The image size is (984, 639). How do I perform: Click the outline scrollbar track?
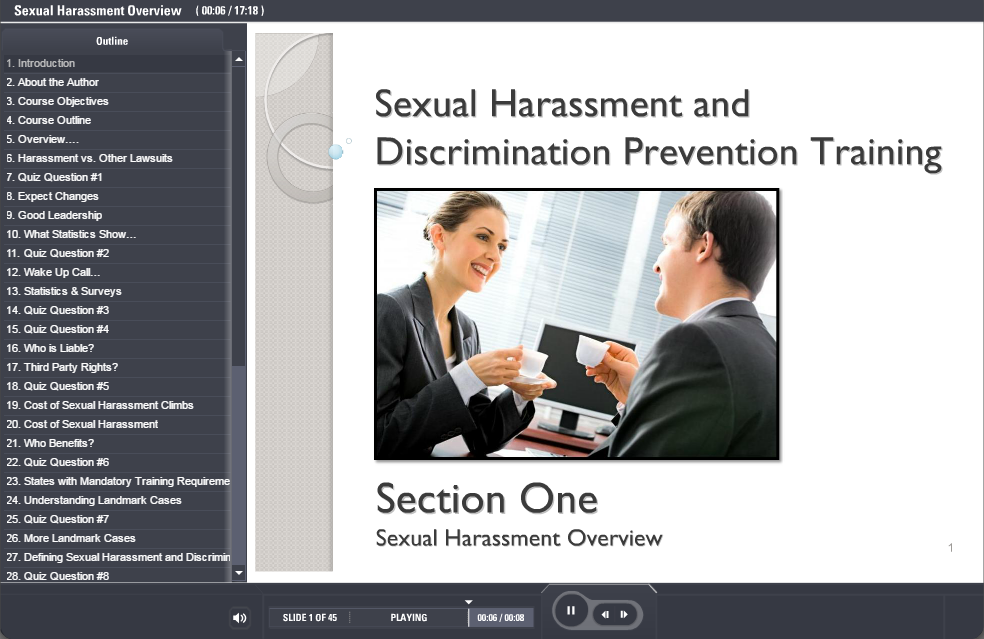(x=238, y=450)
